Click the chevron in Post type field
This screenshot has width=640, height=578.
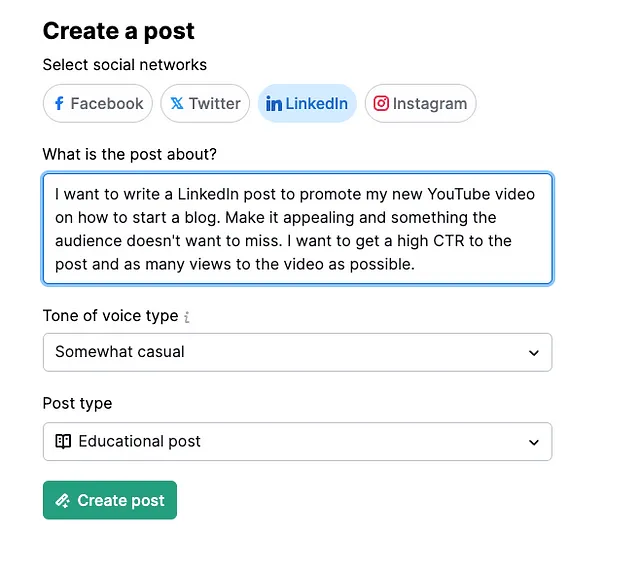click(x=534, y=442)
